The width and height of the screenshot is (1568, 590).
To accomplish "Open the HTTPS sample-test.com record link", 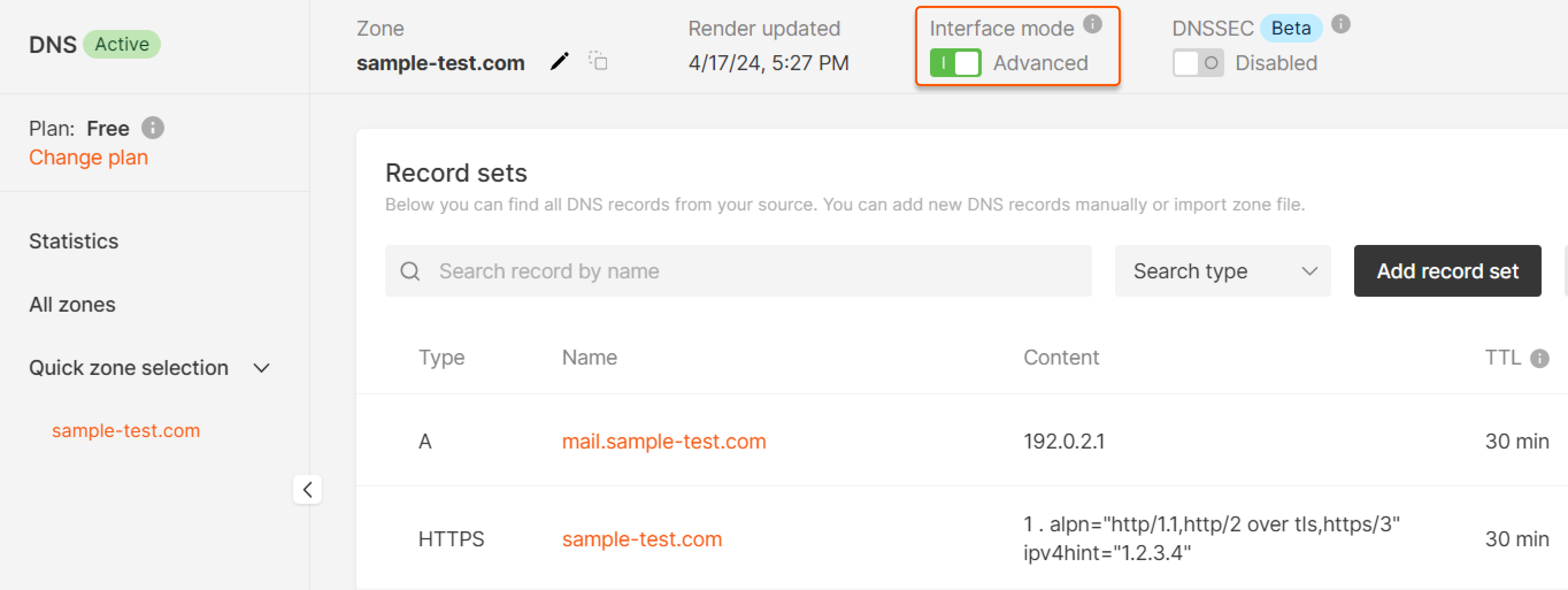I will (641, 539).
